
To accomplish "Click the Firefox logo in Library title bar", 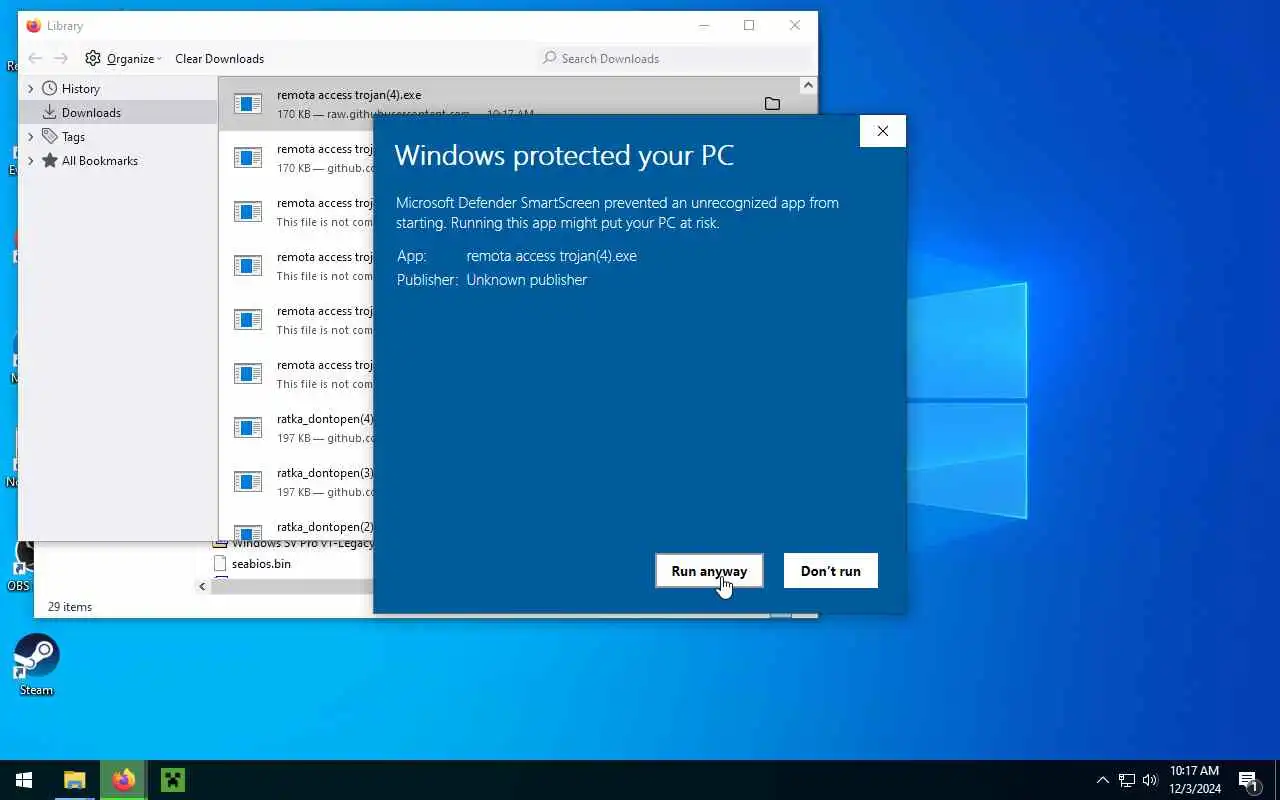I will tap(34, 25).
